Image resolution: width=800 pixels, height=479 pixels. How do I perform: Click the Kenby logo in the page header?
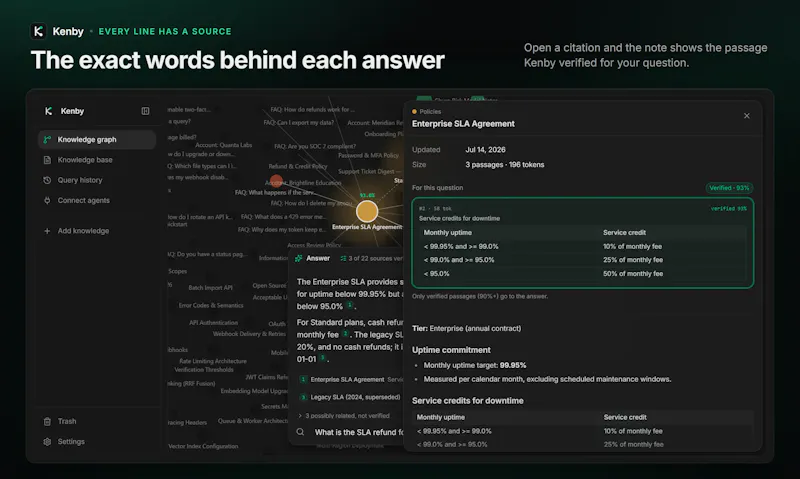38,31
